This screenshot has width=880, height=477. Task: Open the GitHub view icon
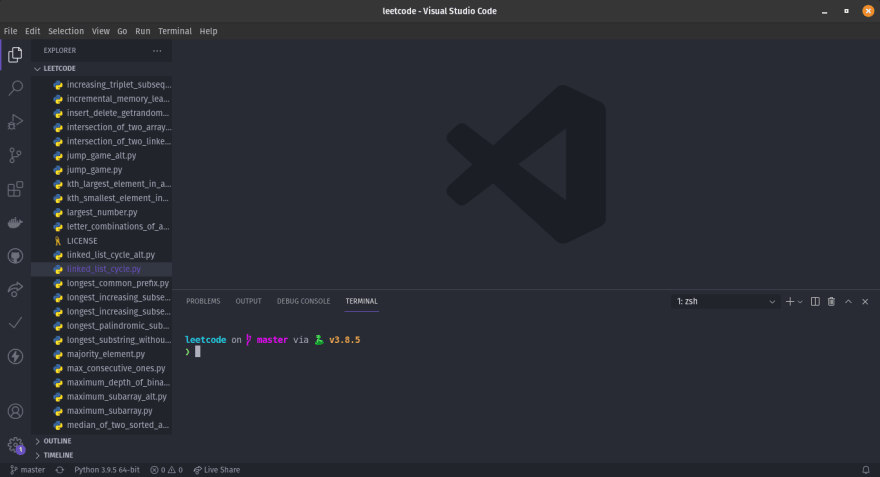point(15,256)
